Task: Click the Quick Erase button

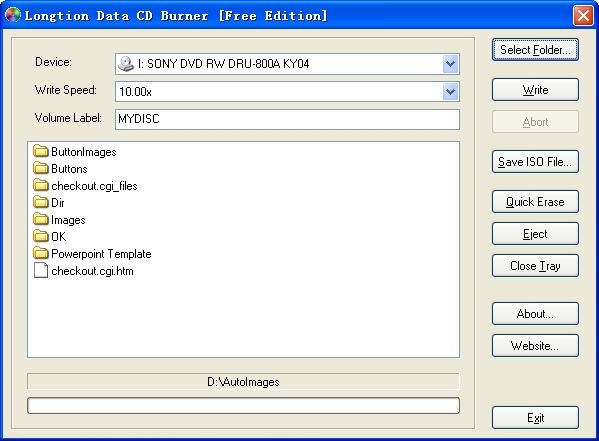Action: [x=535, y=201]
